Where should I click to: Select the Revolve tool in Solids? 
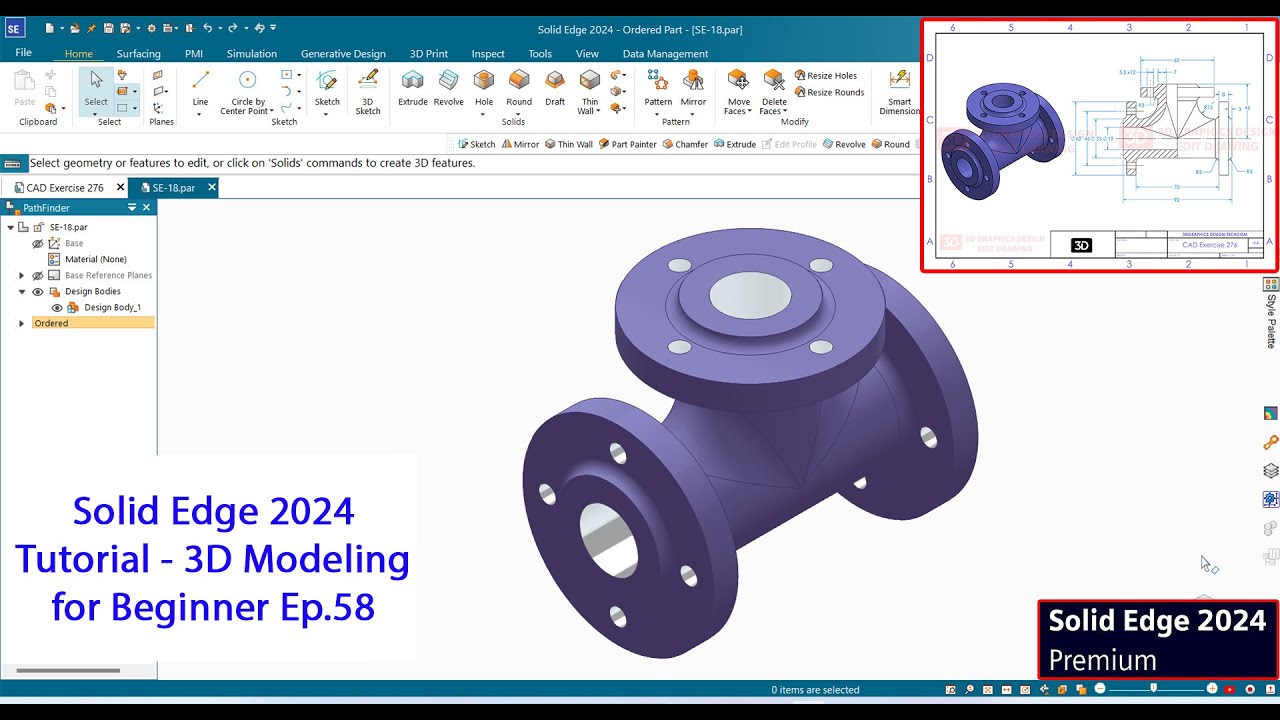click(x=448, y=88)
